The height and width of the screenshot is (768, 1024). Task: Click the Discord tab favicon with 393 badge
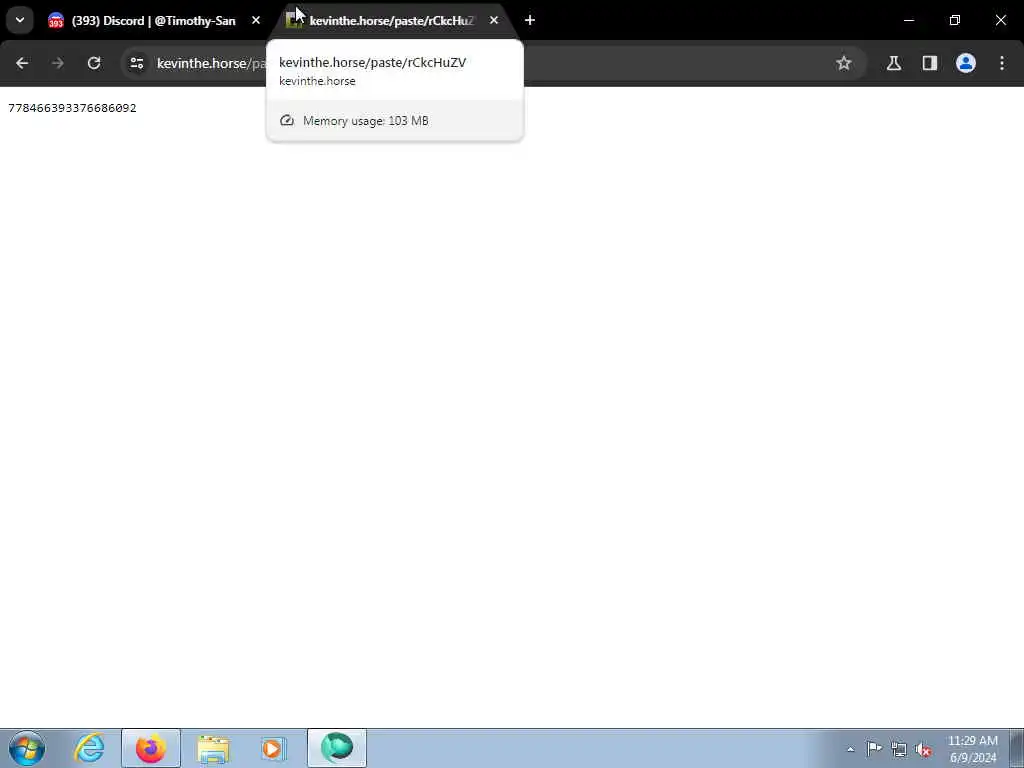point(56,21)
